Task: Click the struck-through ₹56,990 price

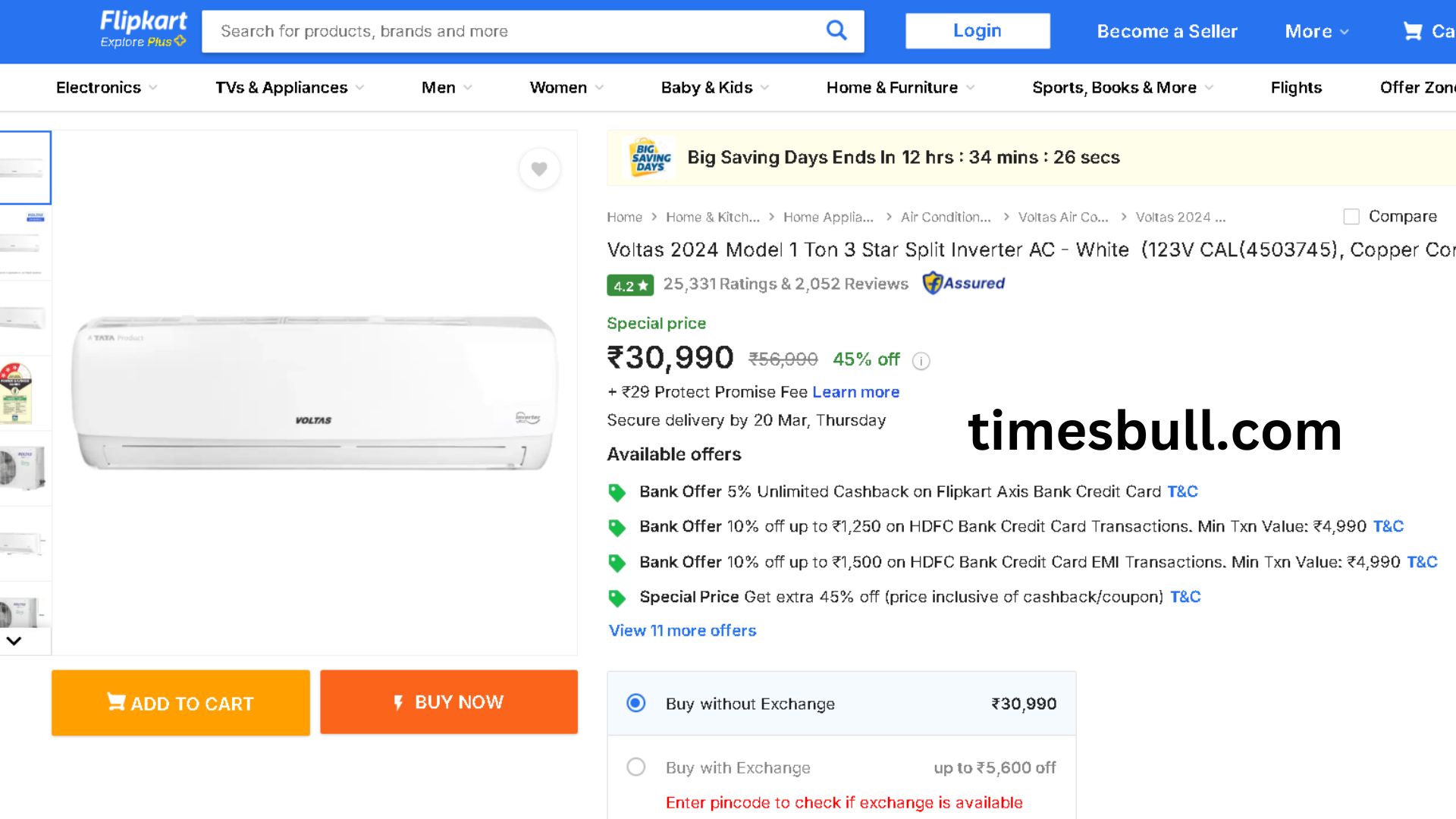Action: click(x=783, y=359)
